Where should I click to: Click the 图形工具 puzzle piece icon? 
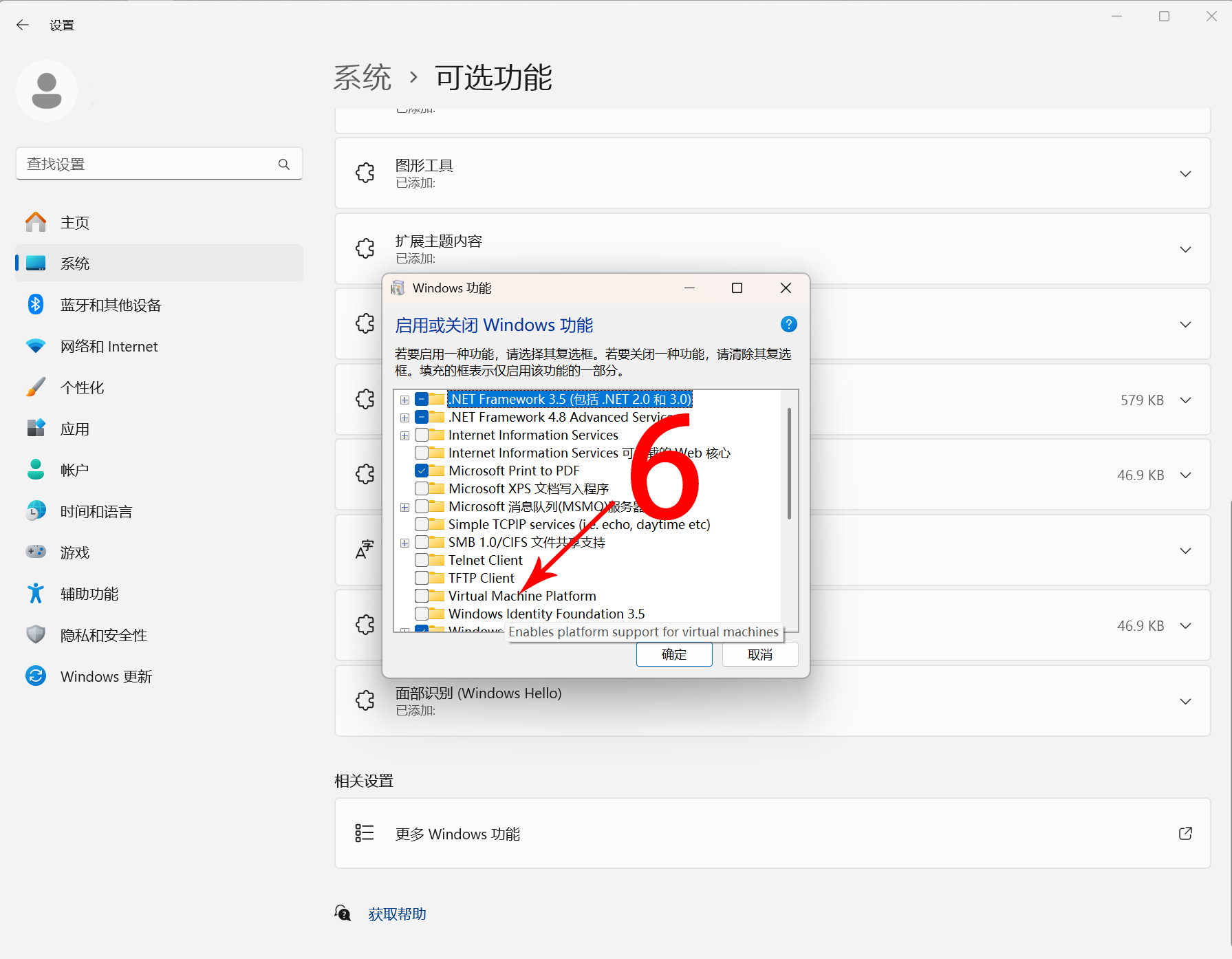coord(365,173)
